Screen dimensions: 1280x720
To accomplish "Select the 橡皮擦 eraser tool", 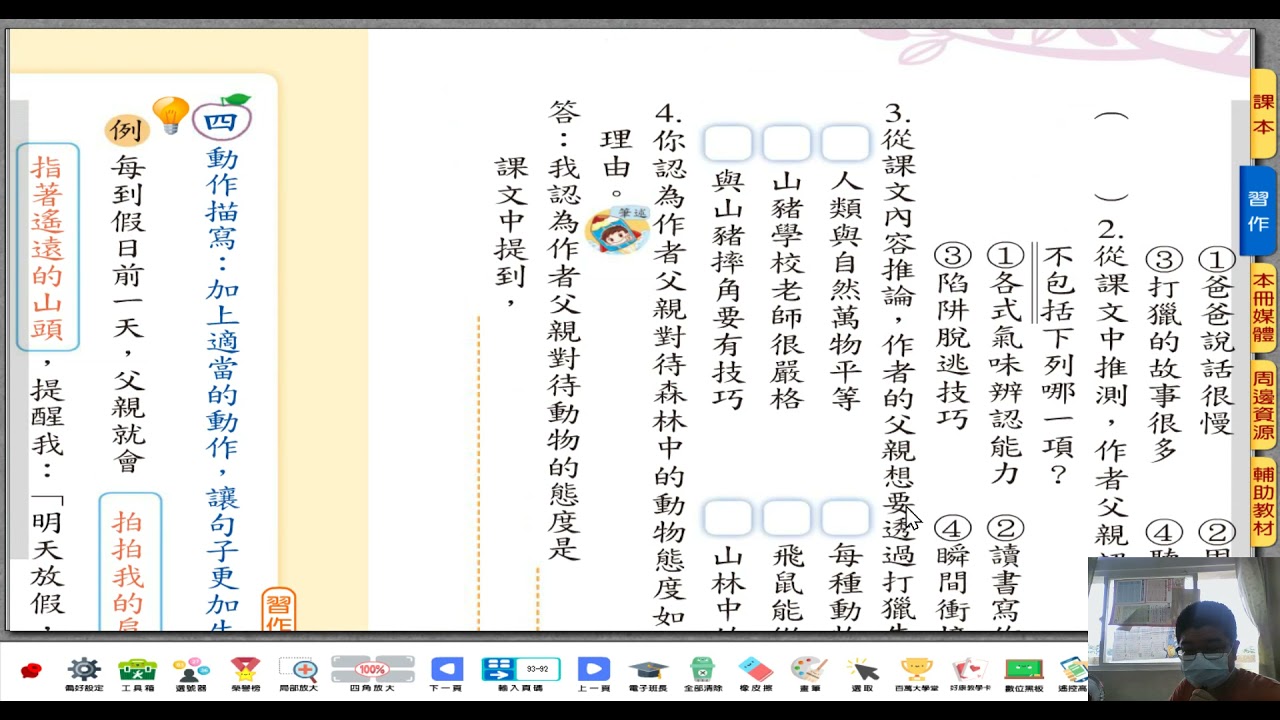I will pos(756,674).
